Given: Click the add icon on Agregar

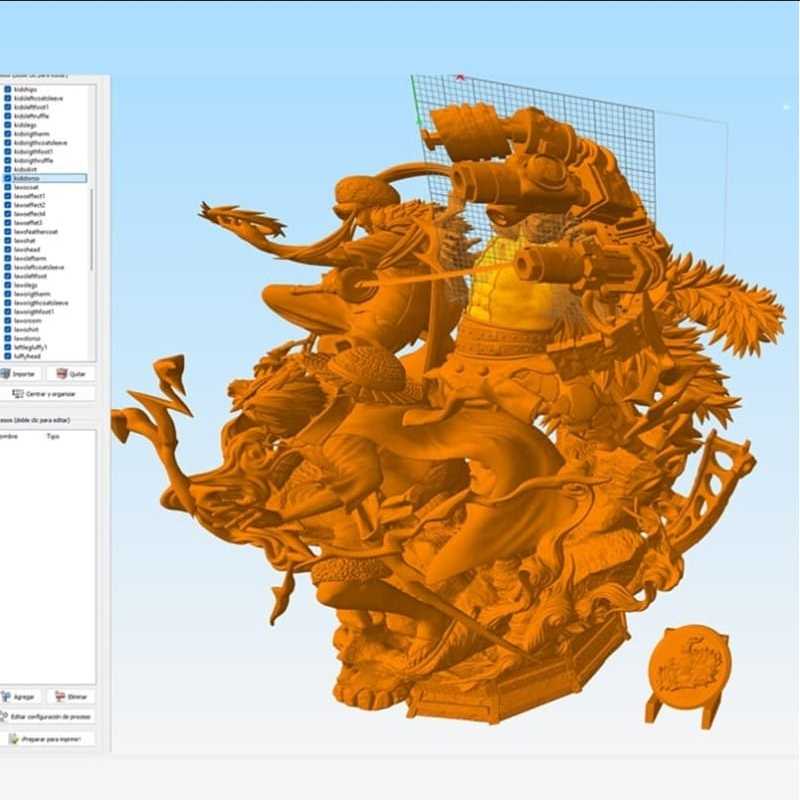Looking at the screenshot, I should 6,696.
